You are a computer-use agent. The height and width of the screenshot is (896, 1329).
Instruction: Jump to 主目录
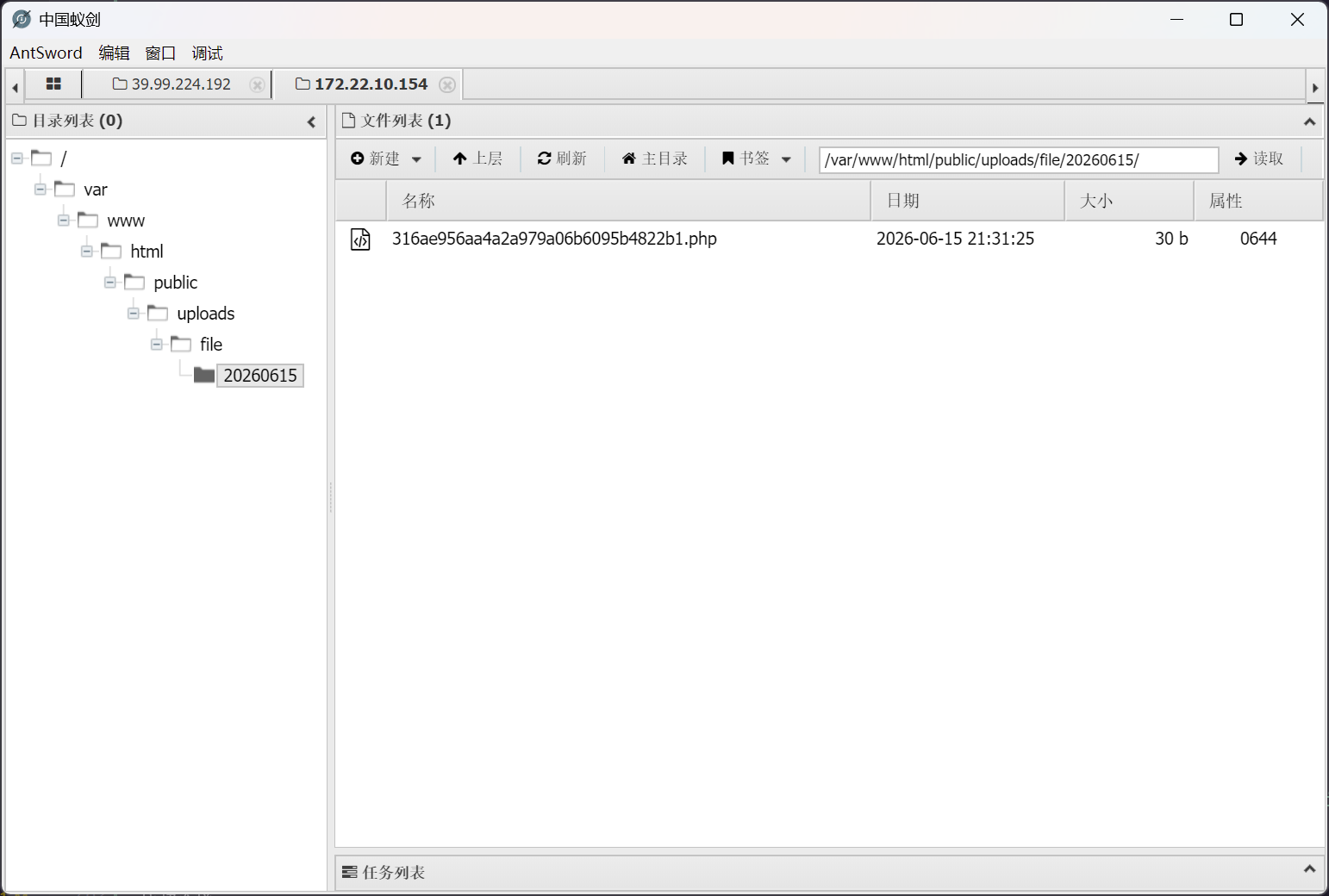pos(655,159)
